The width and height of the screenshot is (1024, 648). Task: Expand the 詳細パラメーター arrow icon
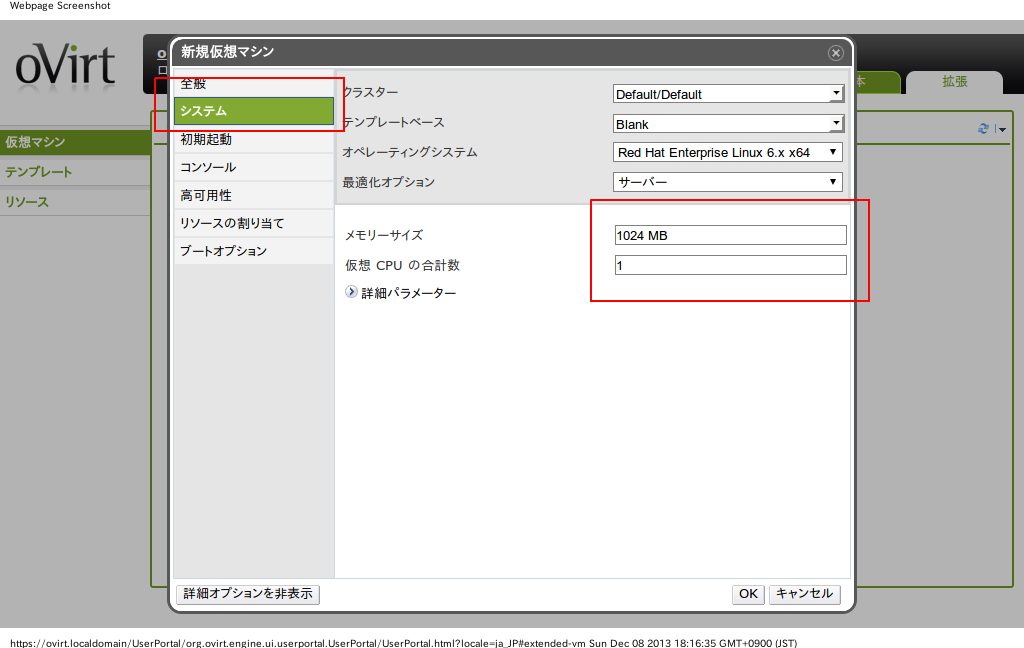351,292
